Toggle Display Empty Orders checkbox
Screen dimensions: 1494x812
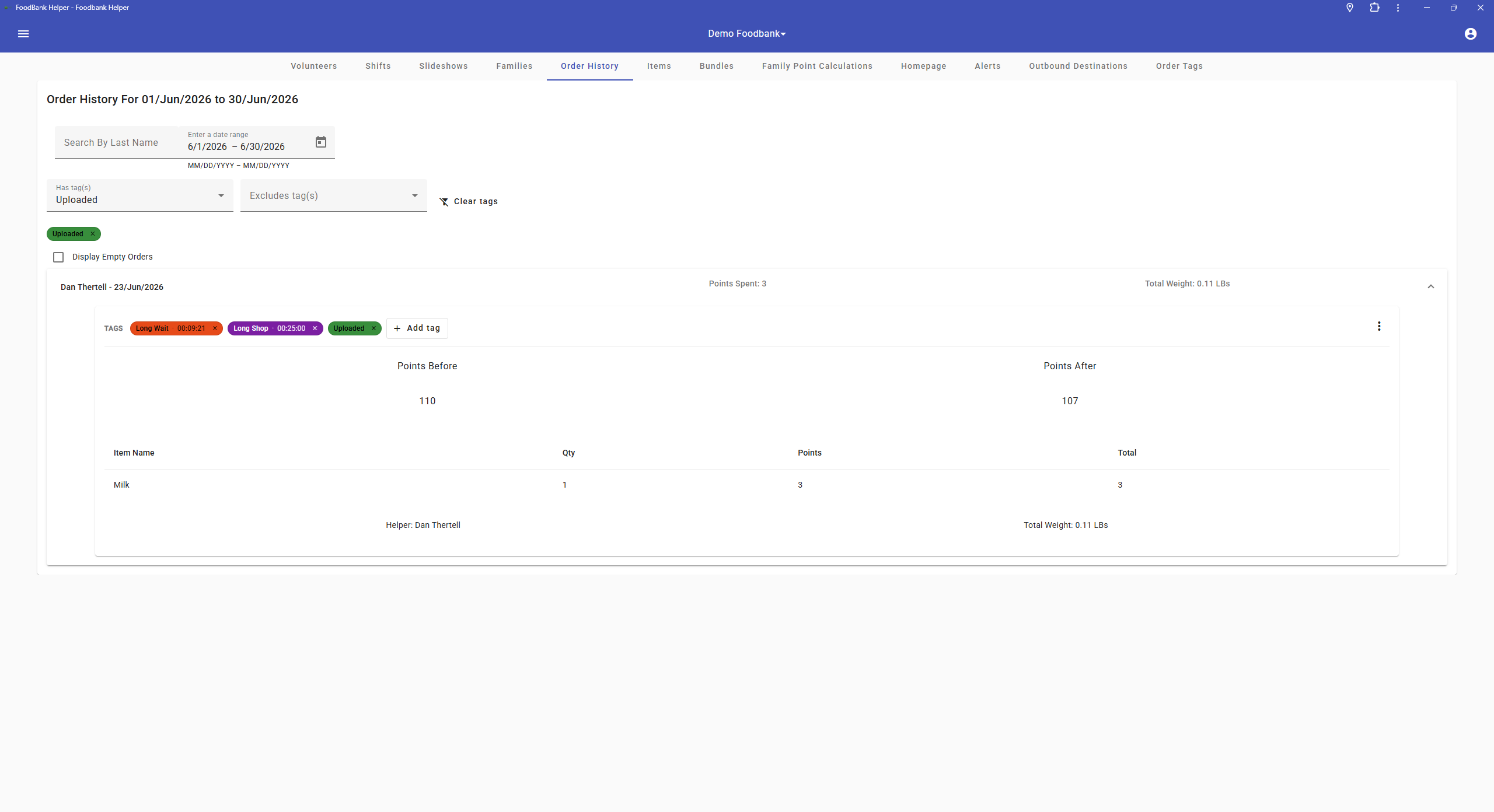click(58, 257)
